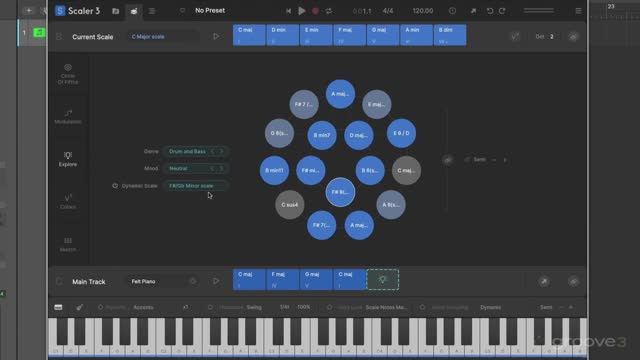Select the robot assistant icon in header

134,11
